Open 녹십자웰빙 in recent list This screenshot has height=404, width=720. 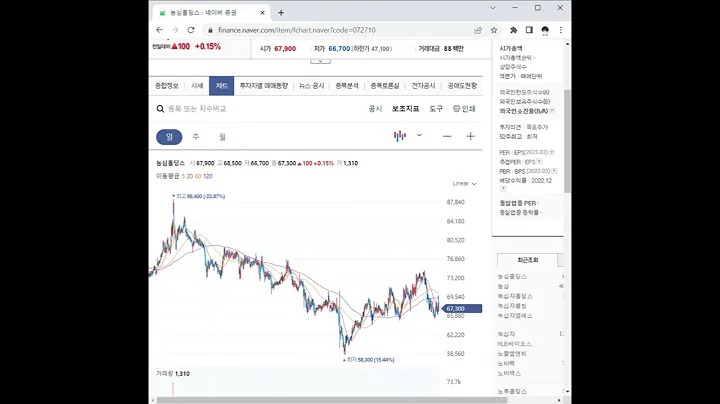pos(512,306)
